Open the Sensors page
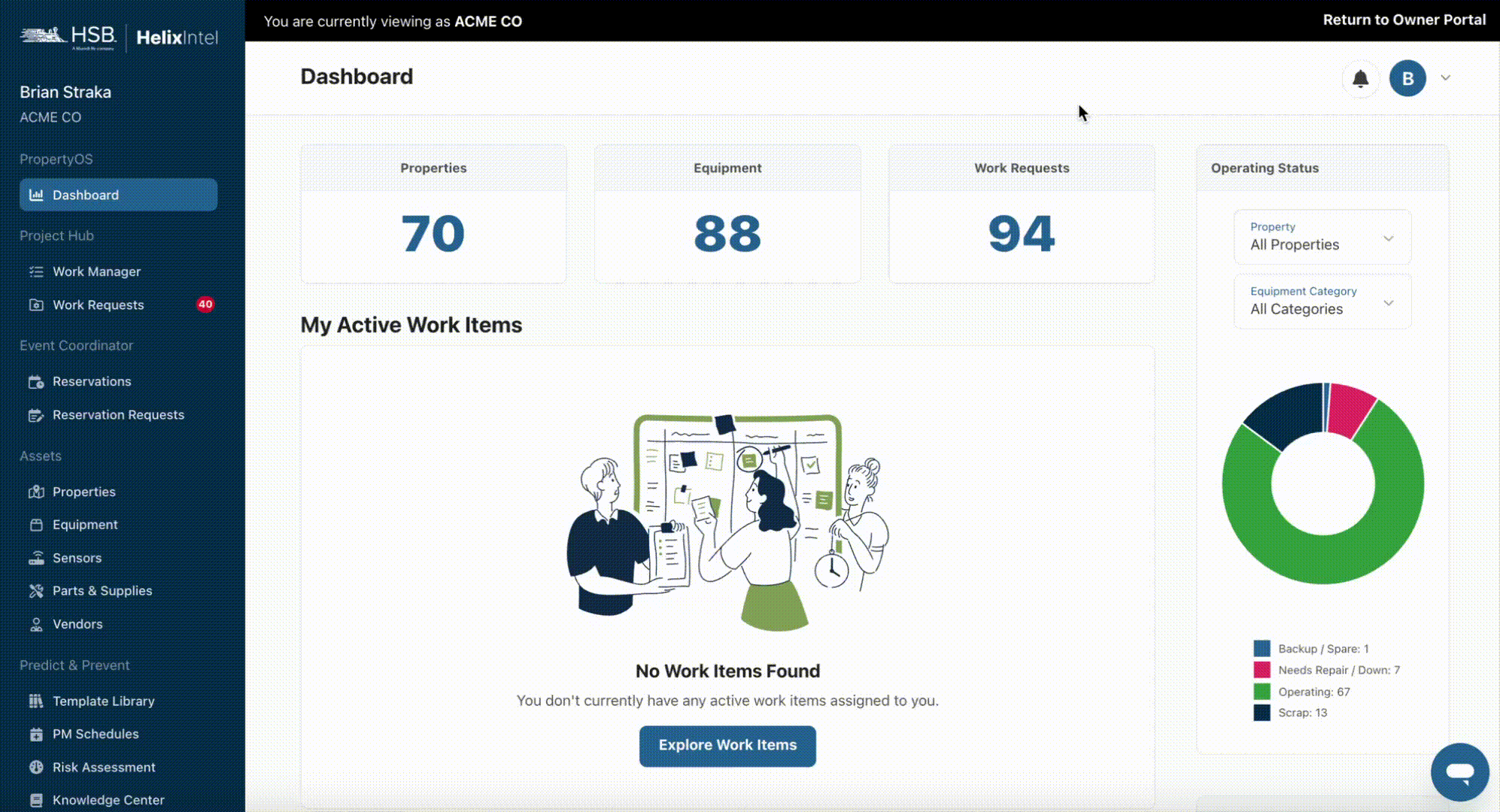 tap(77, 558)
